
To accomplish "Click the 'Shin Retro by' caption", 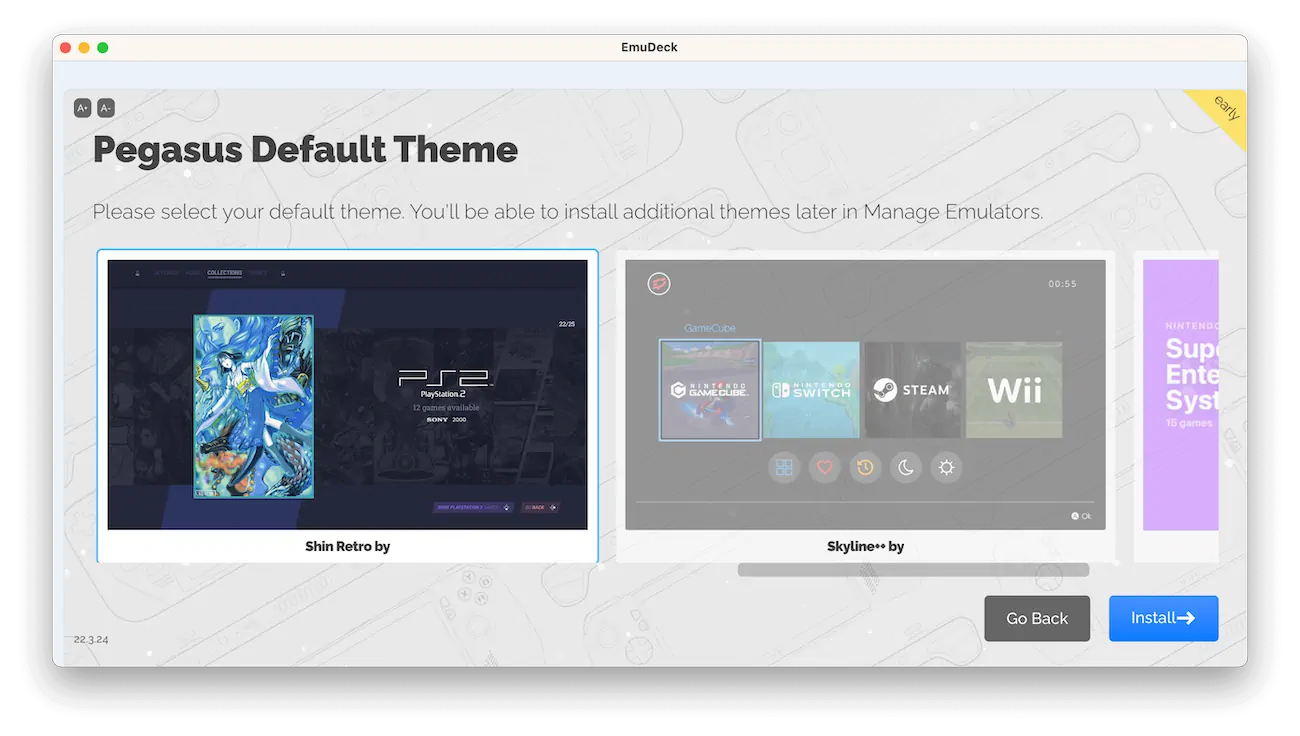I will 347,546.
